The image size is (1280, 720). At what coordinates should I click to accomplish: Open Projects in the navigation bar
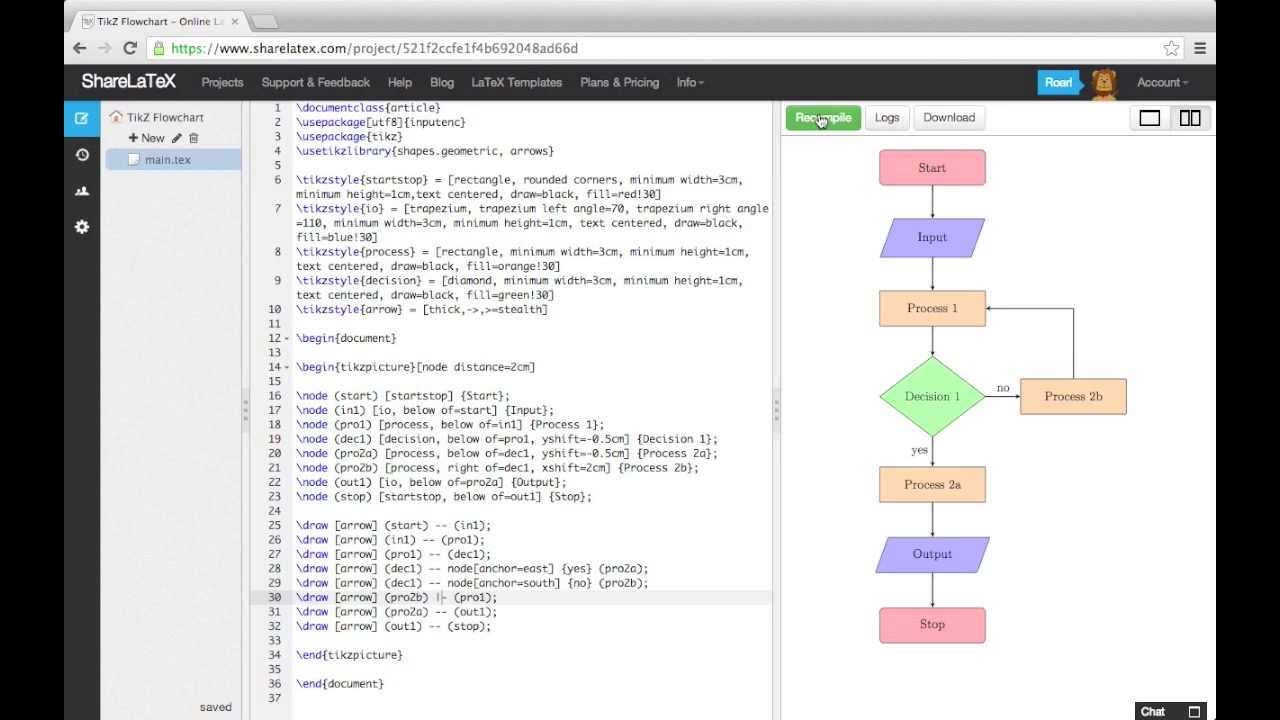222,83
